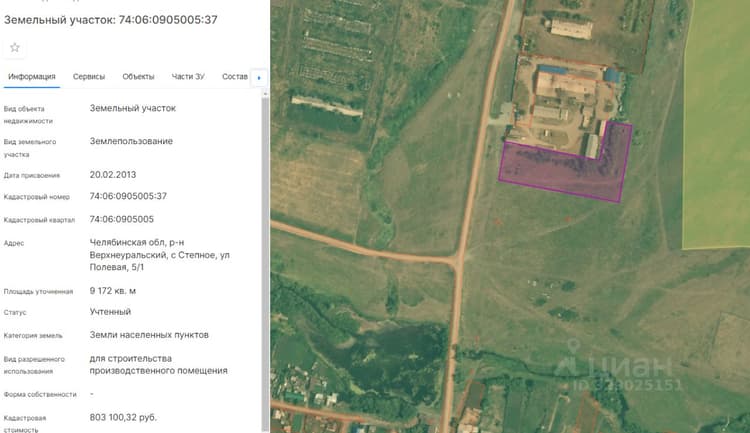The image size is (750, 433).
Task: Open the Части ЗУ tab
Action: coord(188,77)
